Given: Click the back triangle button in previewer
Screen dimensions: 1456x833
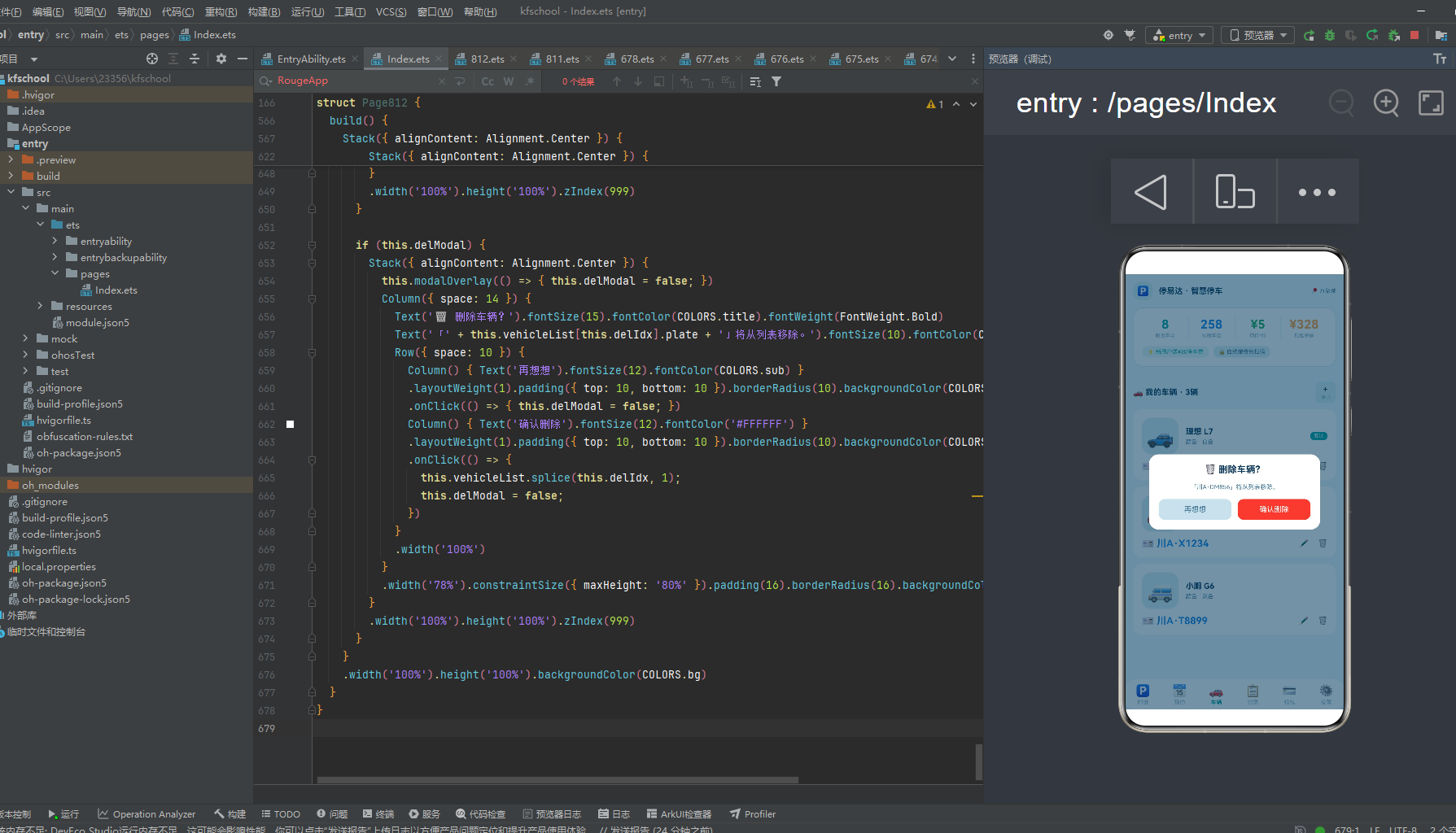Looking at the screenshot, I should pos(1152,192).
